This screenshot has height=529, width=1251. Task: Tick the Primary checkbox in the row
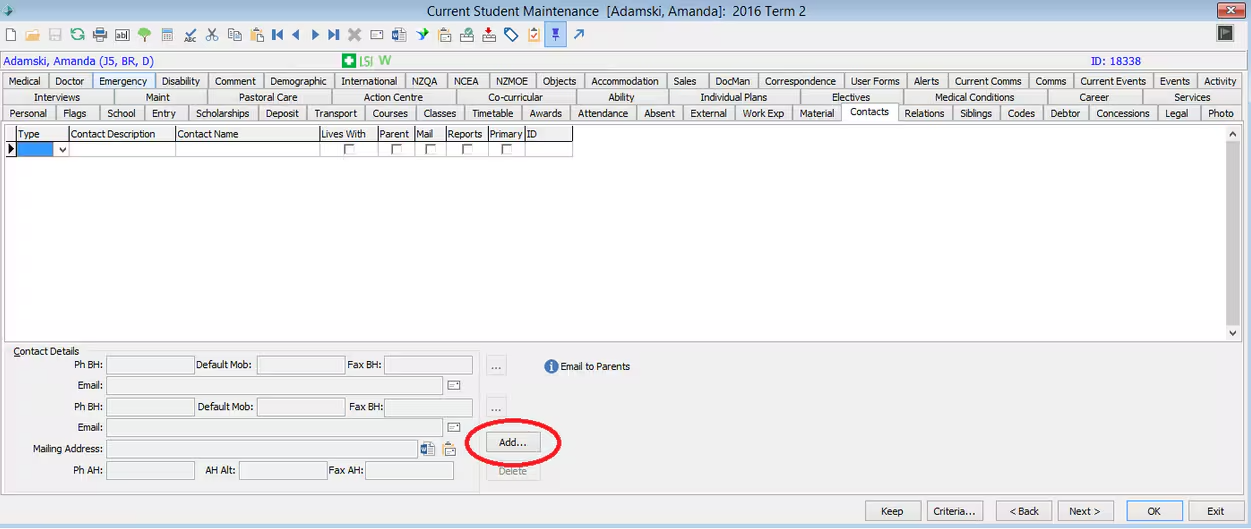[x=507, y=149]
